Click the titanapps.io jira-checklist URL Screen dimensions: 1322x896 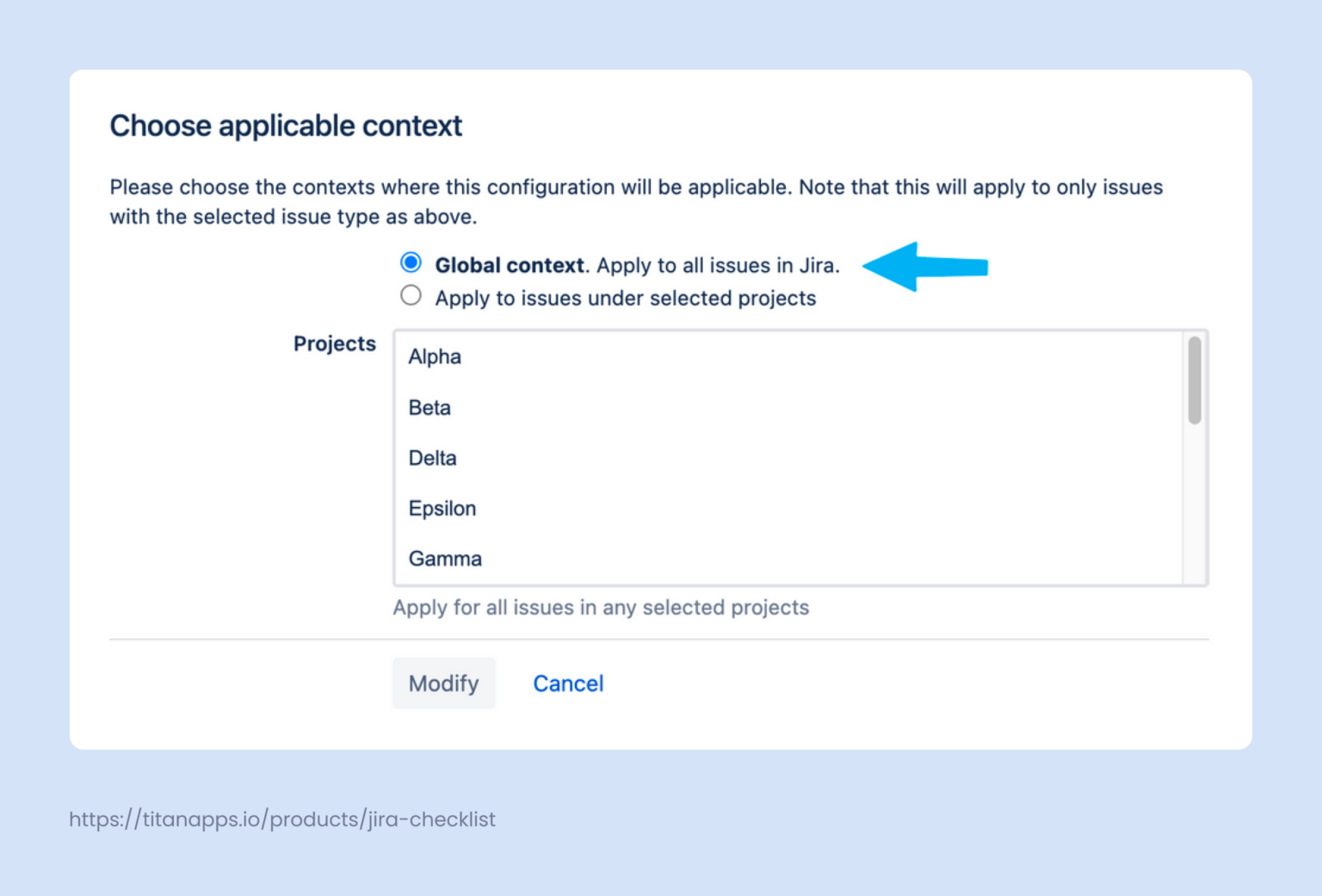pos(282,819)
